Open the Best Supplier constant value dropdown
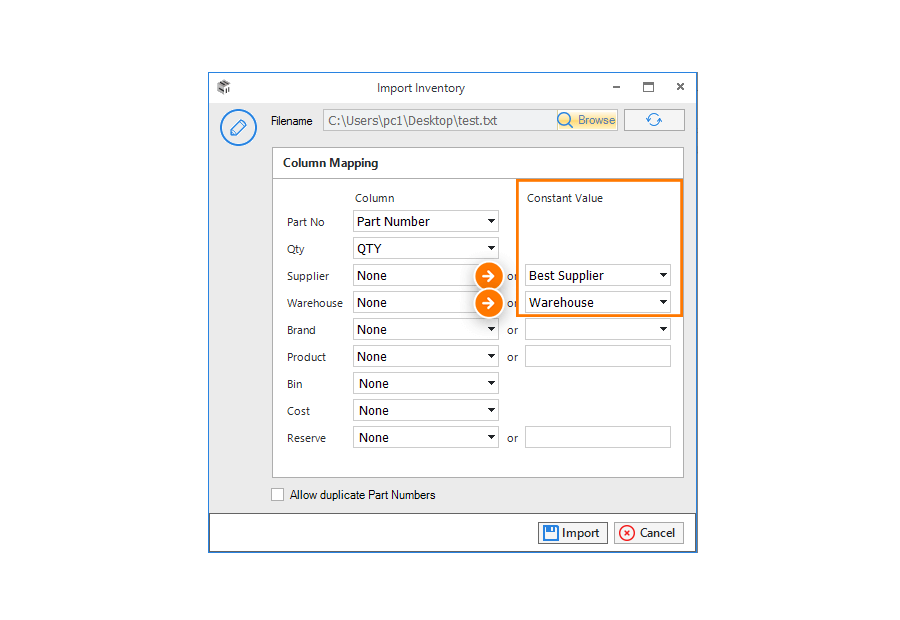 coord(598,275)
